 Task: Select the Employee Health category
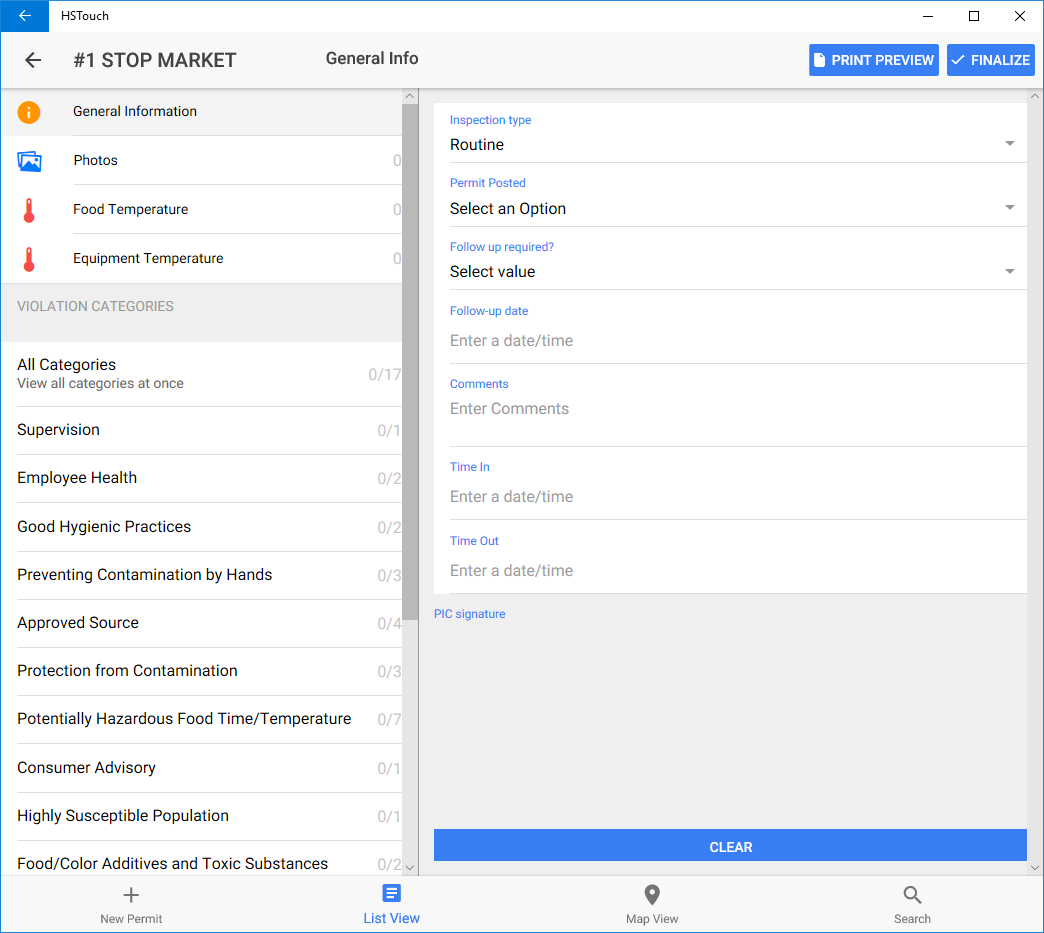tap(202, 478)
